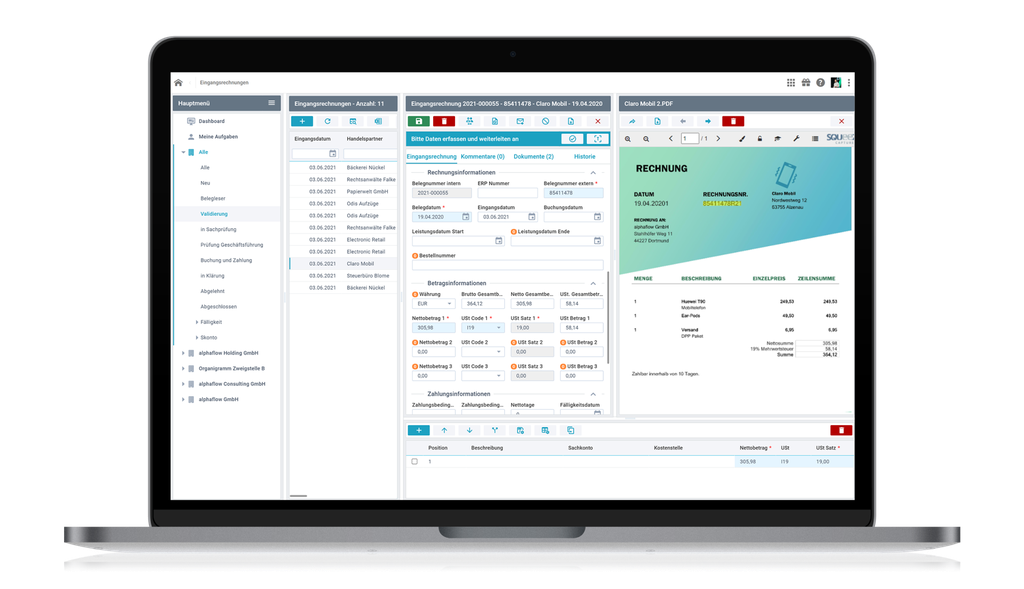This screenshot has width=1024, height=589.
Task: Select the Steuerbüro Blome invoice row
Action: (344, 276)
